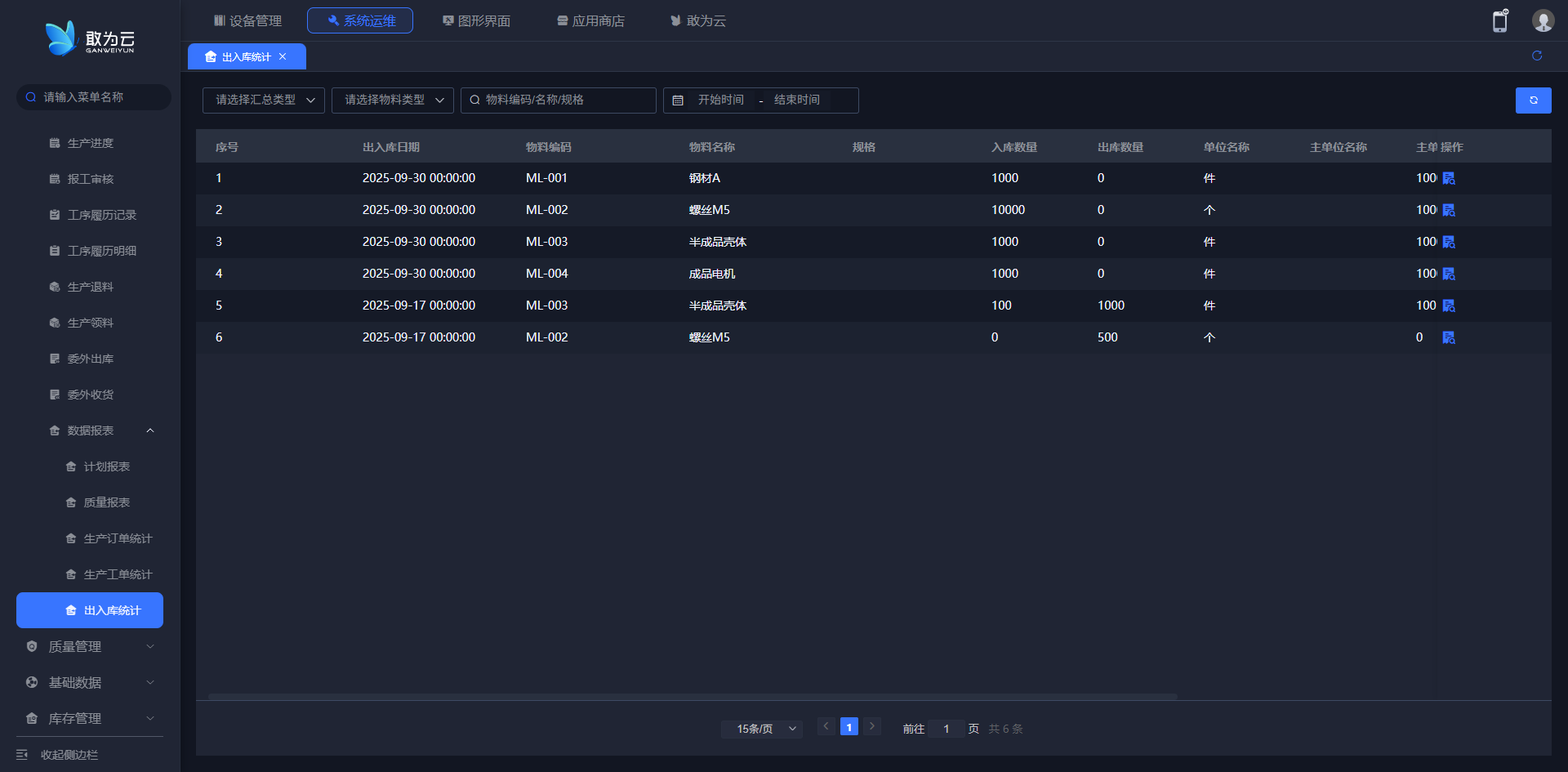The image size is (1568, 772).
Task: Click the calendar icon in date range
Action: click(x=678, y=100)
